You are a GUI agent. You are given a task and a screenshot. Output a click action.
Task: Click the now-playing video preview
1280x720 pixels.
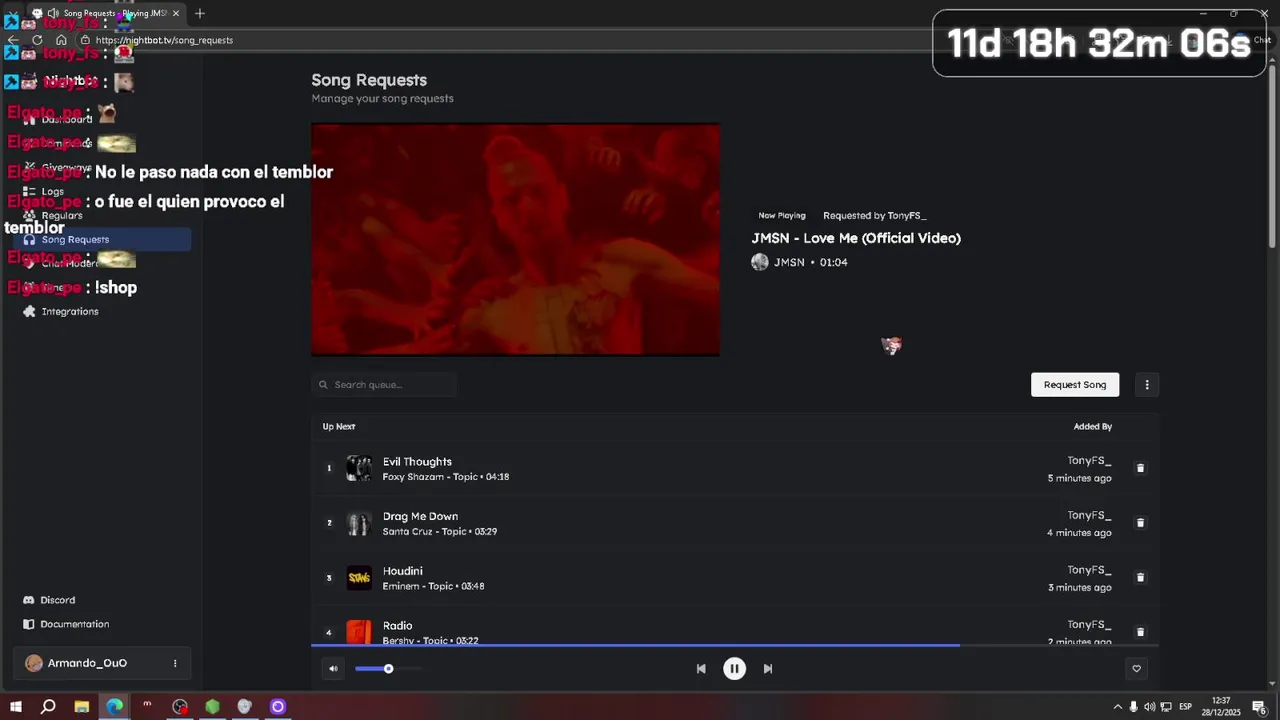[515, 240]
